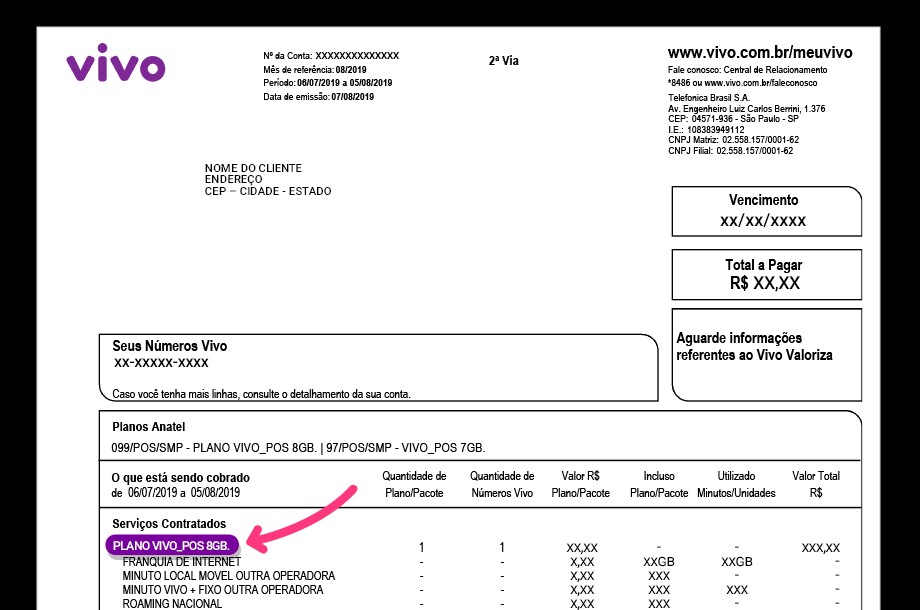Screen dimensions: 920x610
Task: Select the 'R$ XX,XX' total amount
Action: (x=765, y=283)
